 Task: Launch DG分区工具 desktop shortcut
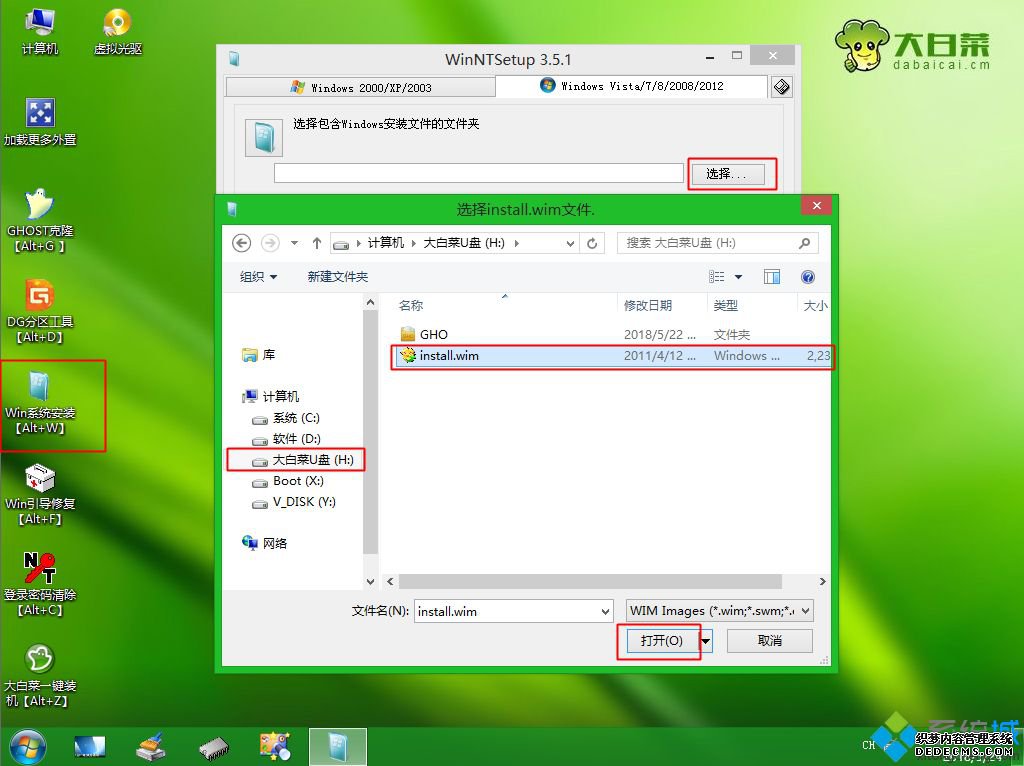pyautogui.click(x=40, y=311)
